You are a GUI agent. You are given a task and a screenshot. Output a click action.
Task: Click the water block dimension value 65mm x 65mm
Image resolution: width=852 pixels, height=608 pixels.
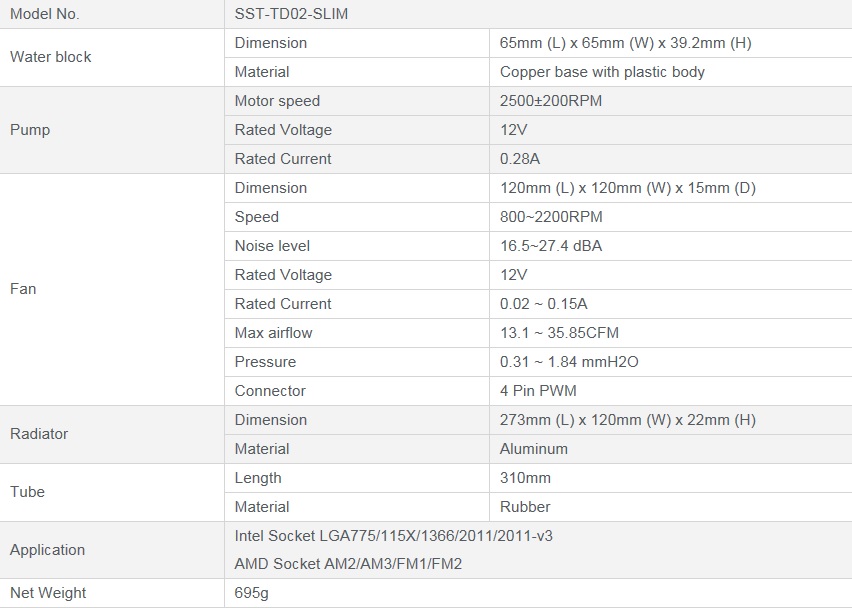click(625, 43)
